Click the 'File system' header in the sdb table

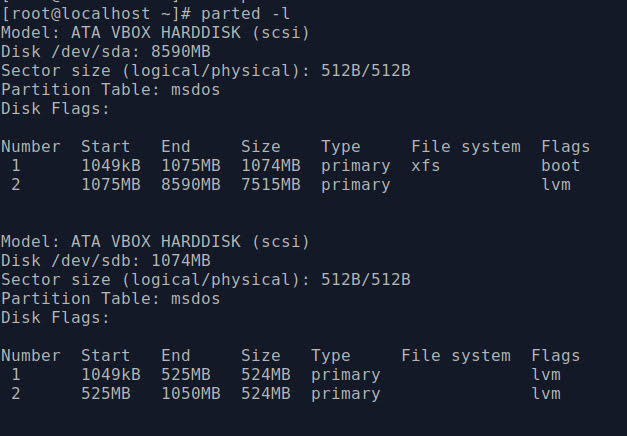456,356
